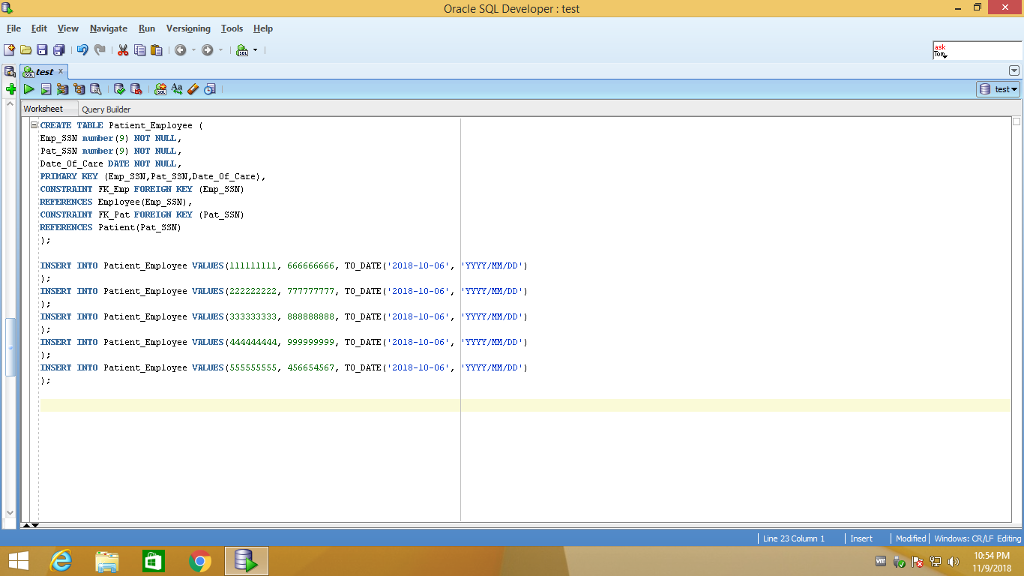Image resolution: width=1024 pixels, height=576 pixels.
Task: Click the green plus icon on the left
Action: [x=11, y=89]
